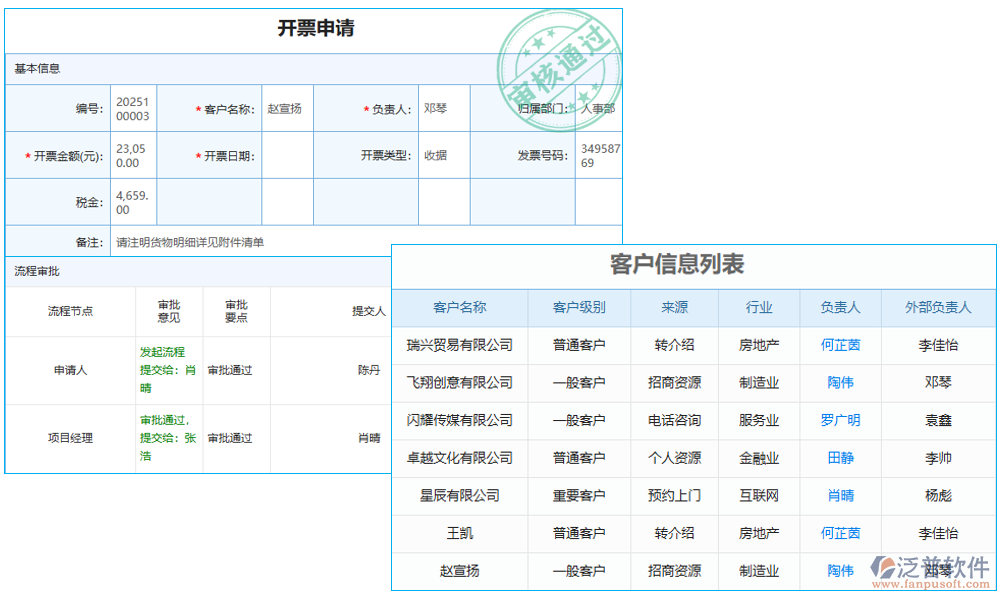Open 金融业 industry link
The width and height of the screenshot is (1000, 600).
coord(759,458)
